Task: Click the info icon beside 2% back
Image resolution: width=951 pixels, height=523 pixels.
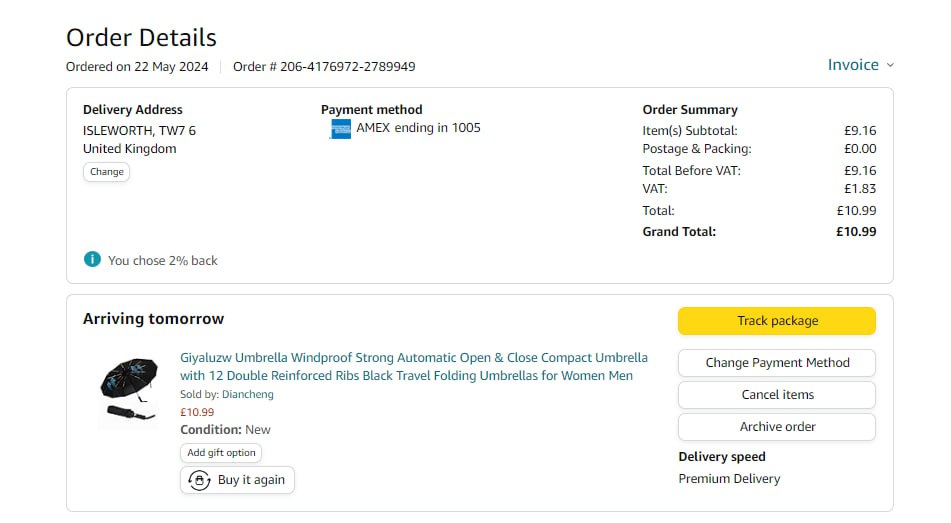Action: [92, 260]
